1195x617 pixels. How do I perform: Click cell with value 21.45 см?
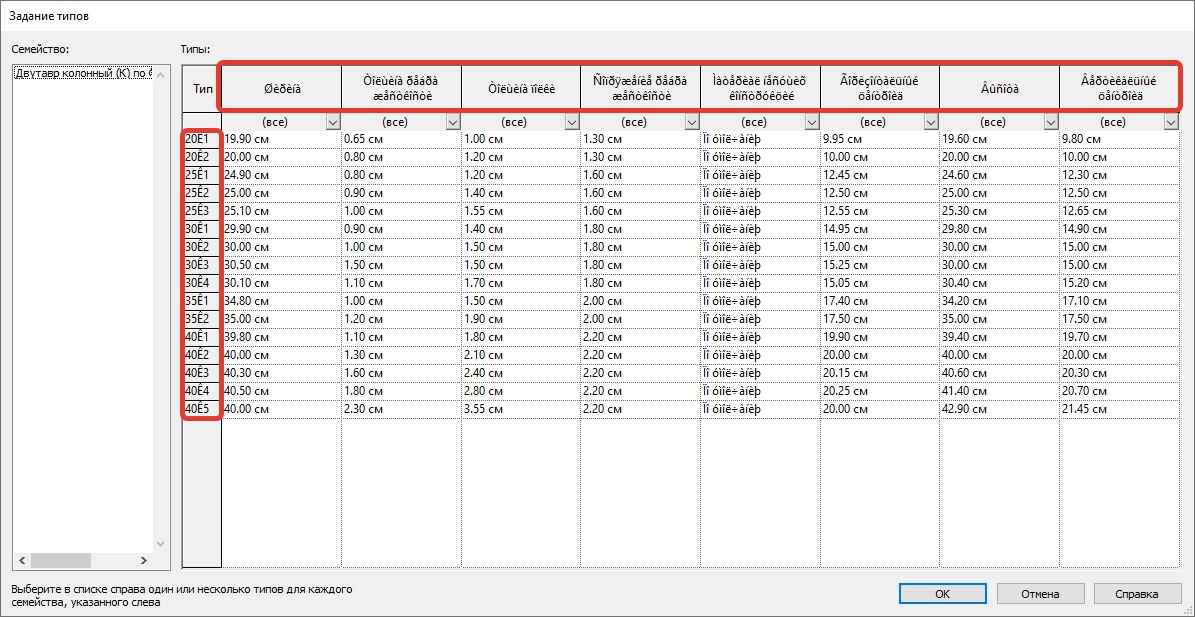tap(1119, 408)
